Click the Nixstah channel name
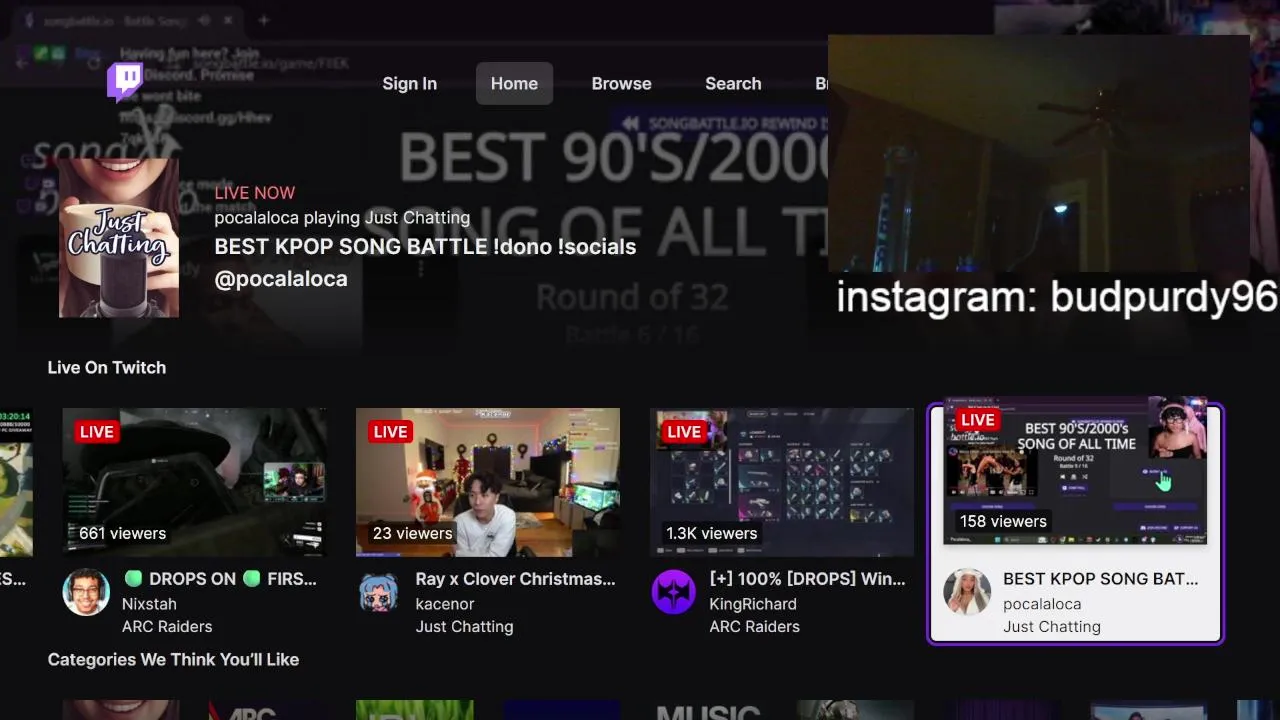 pos(149,604)
